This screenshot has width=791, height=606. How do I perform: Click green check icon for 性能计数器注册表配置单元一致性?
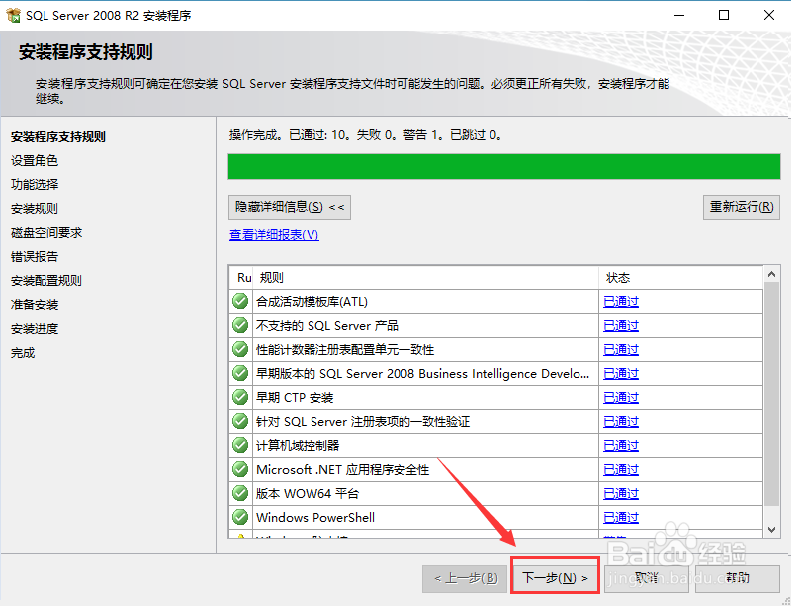[240, 349]
